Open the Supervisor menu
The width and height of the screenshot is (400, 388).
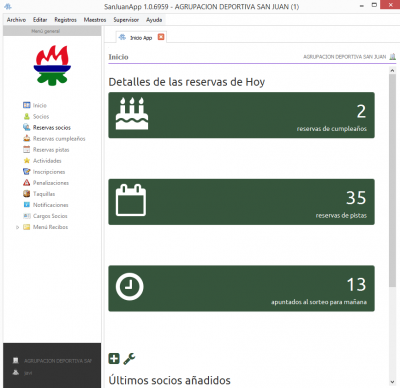click(126, 20)
